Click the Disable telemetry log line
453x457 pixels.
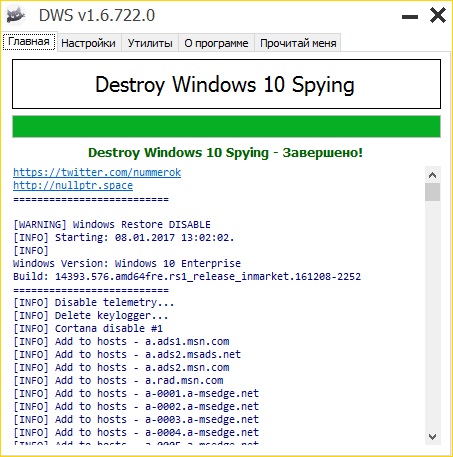pos(94,302)
